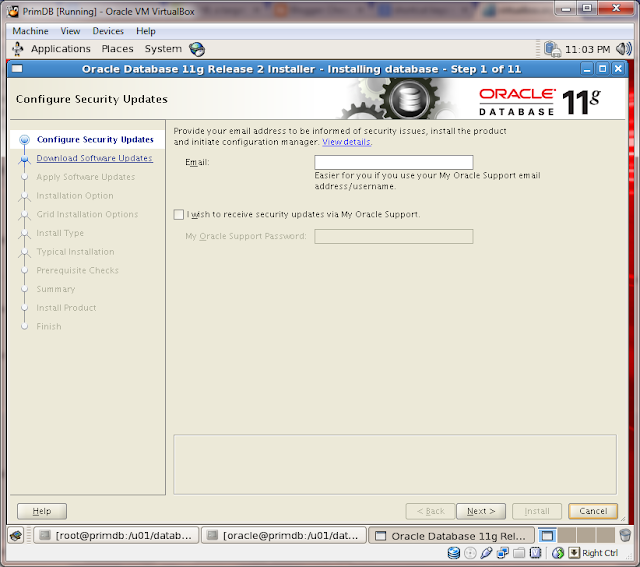640x567 pixels.
Task: Click the Summary step in sidebar
Action: [56, 289]
